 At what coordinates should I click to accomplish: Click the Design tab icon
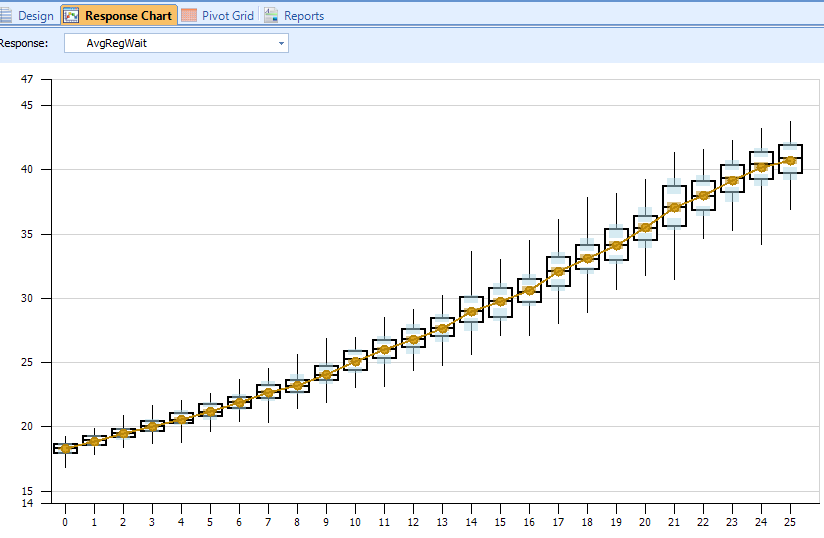[6, 16]
